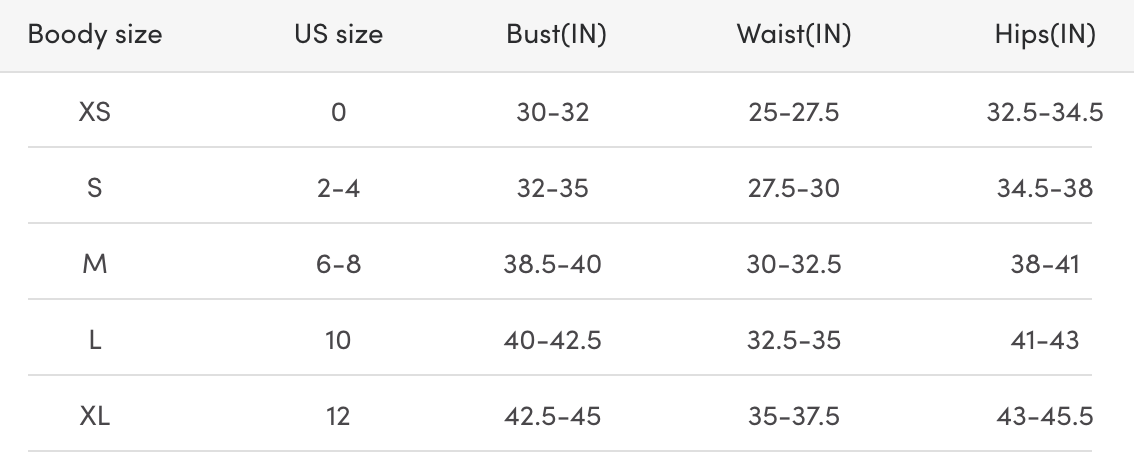Viewport: 1134px width, 456px height.
Task: Click US size 2-4 cell
Action: point(338,188)
